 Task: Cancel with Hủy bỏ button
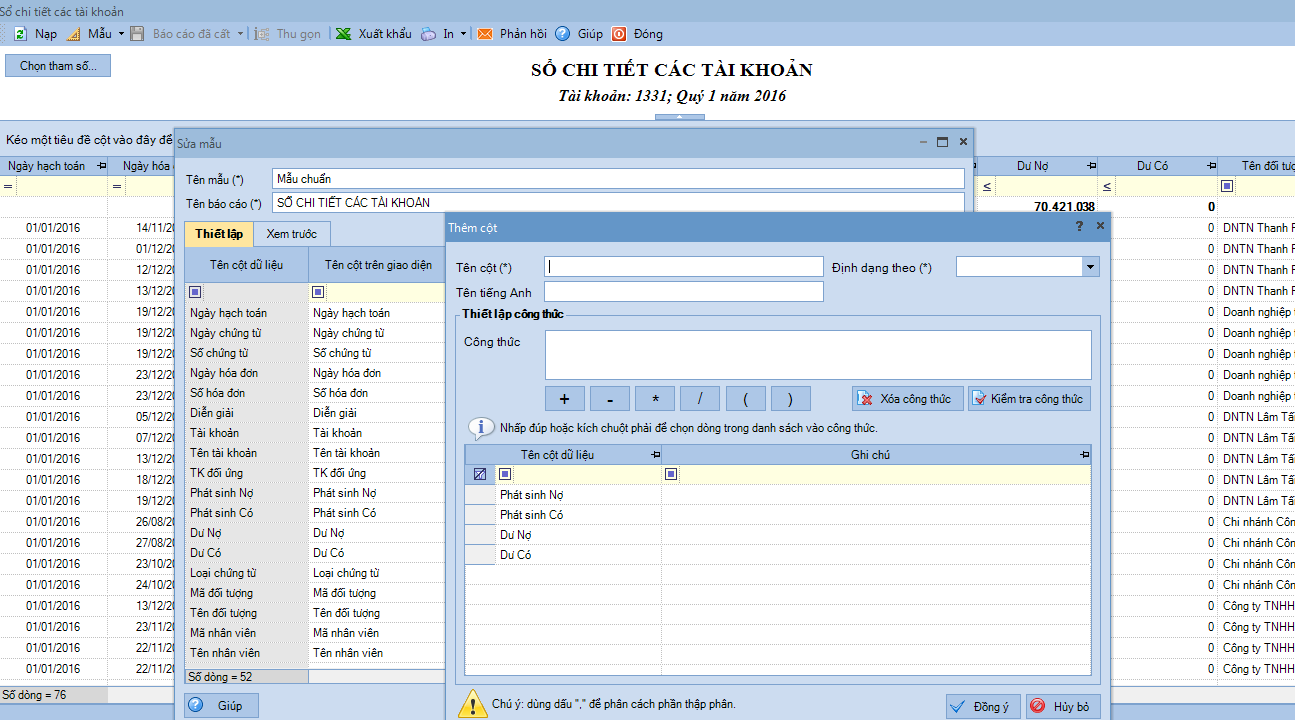pos(1064,707)
